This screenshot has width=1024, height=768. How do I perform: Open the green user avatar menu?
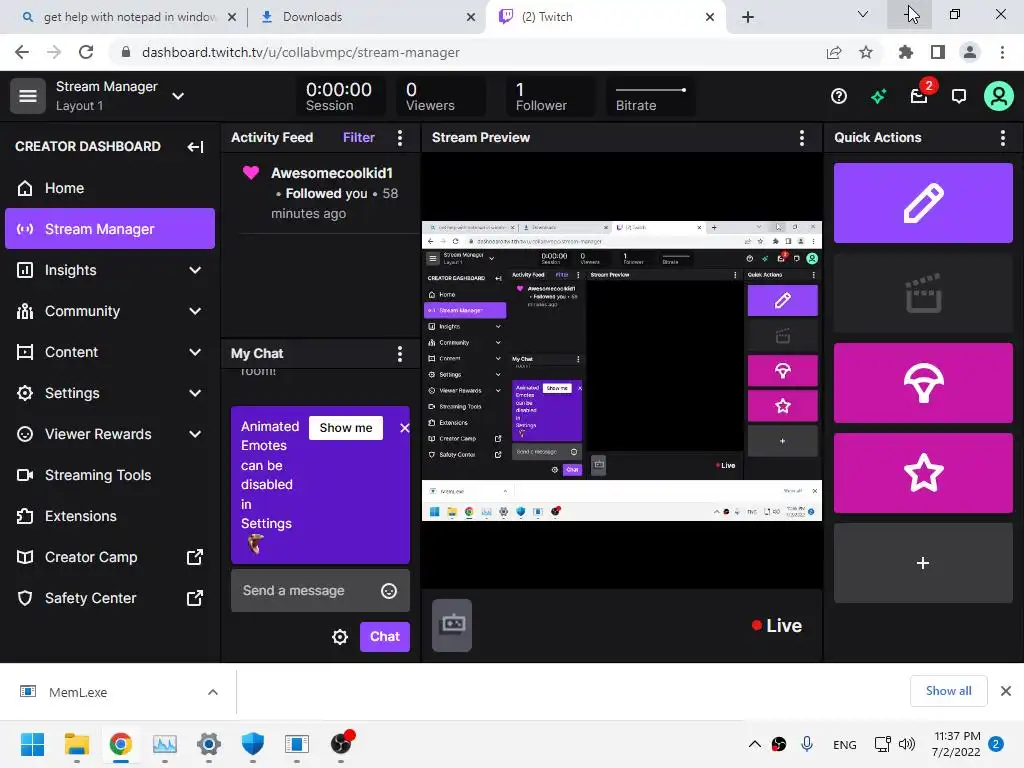coord(999,96)
